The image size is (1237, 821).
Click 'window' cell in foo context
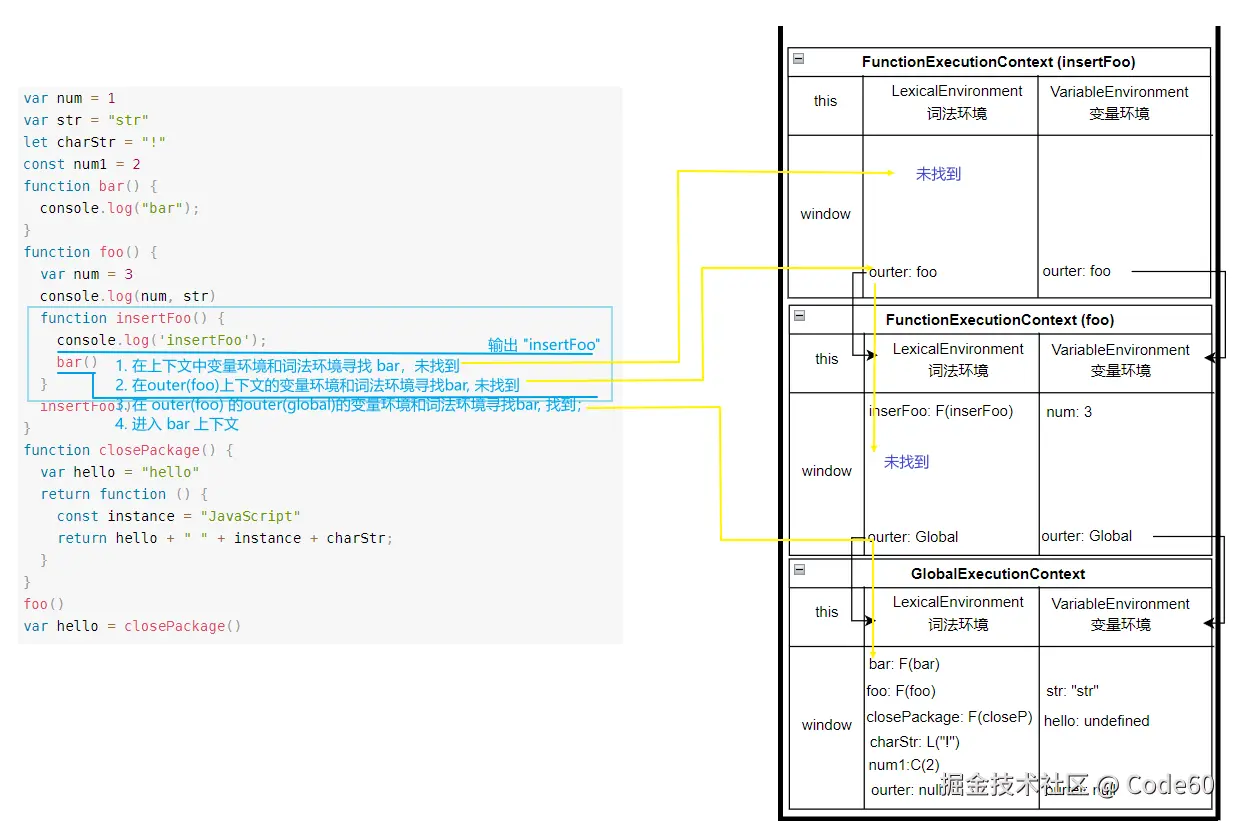[x=827, y=471]
